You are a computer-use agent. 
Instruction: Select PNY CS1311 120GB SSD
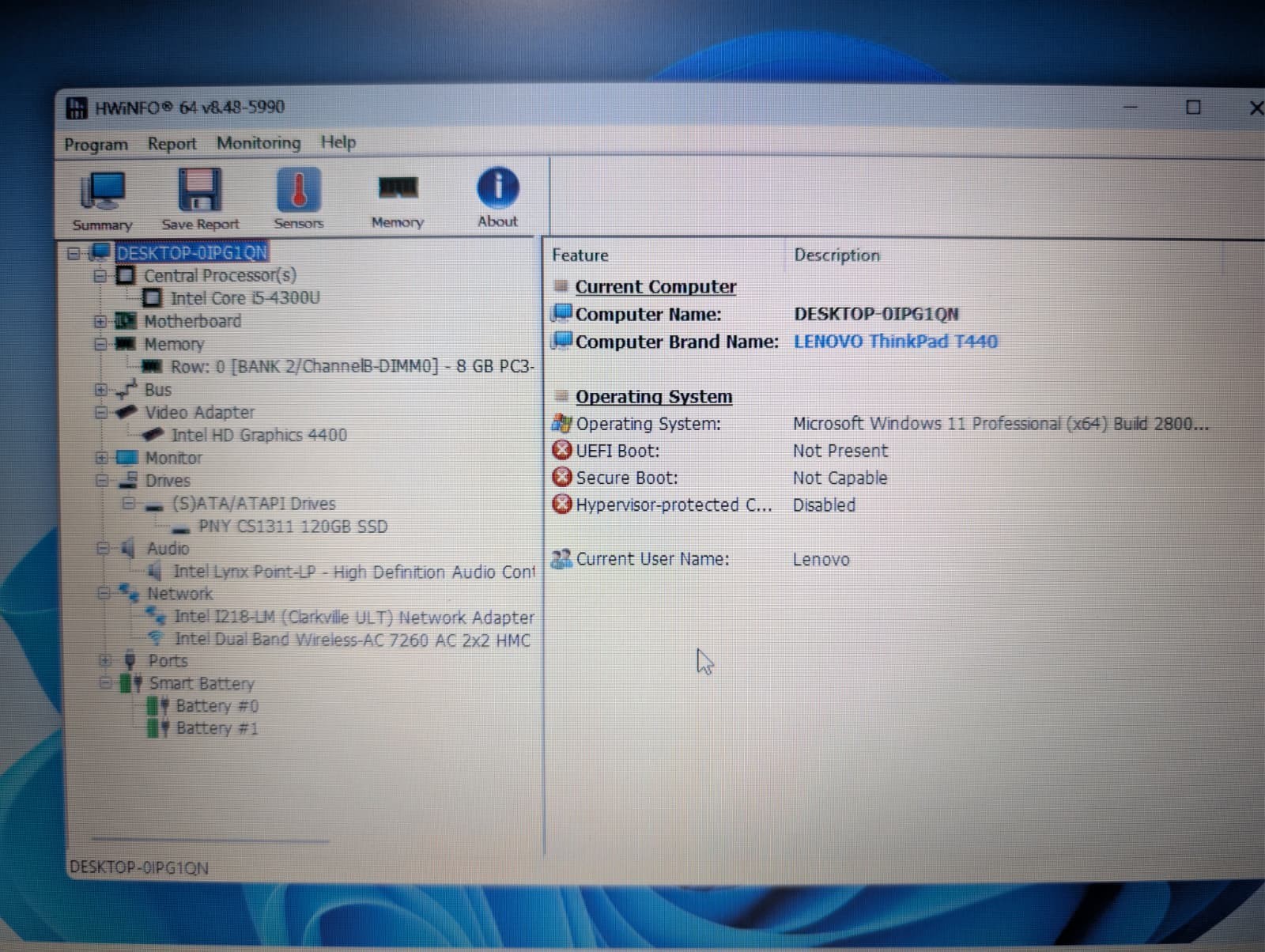(293, 527)
